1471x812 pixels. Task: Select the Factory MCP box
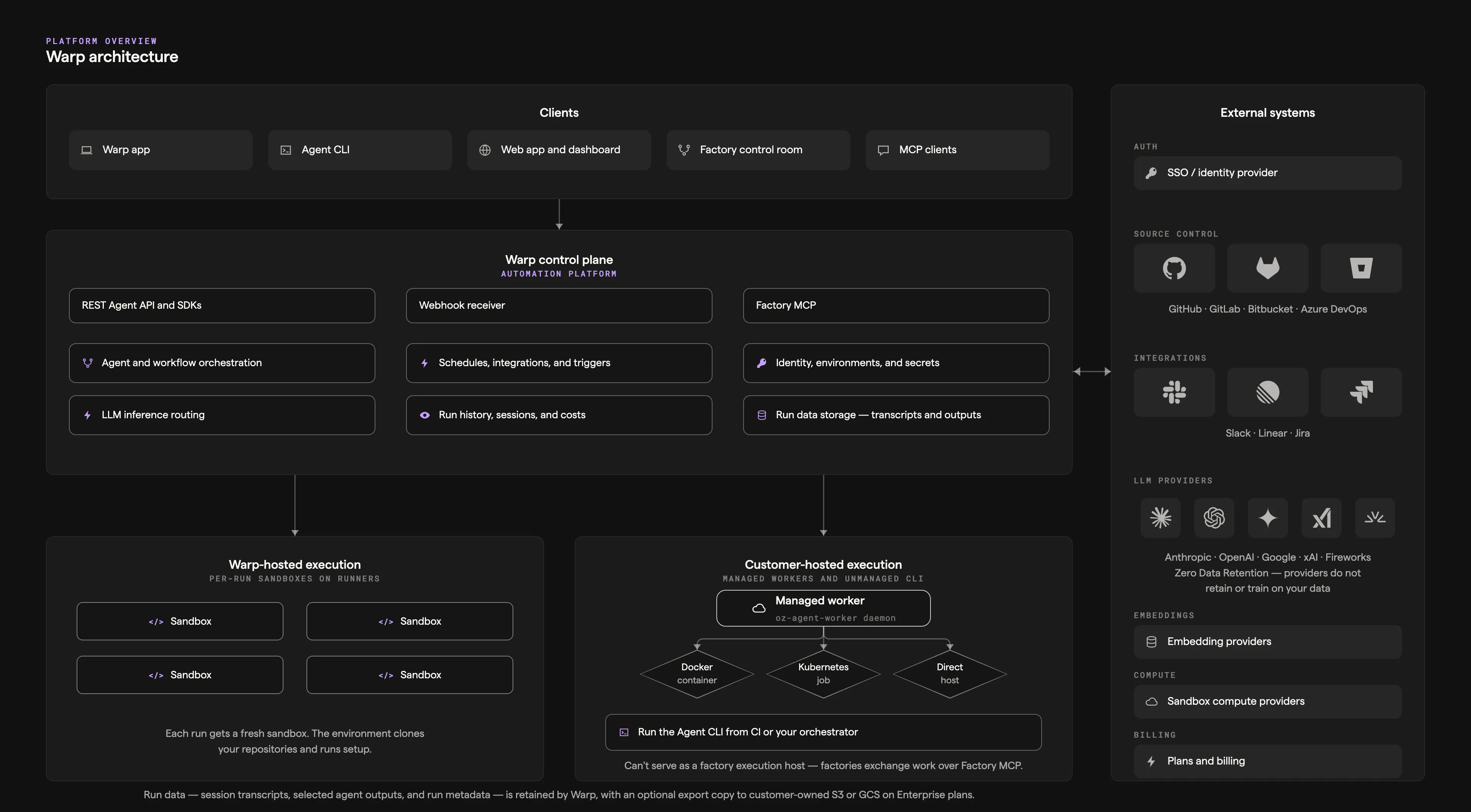[895, 306]
